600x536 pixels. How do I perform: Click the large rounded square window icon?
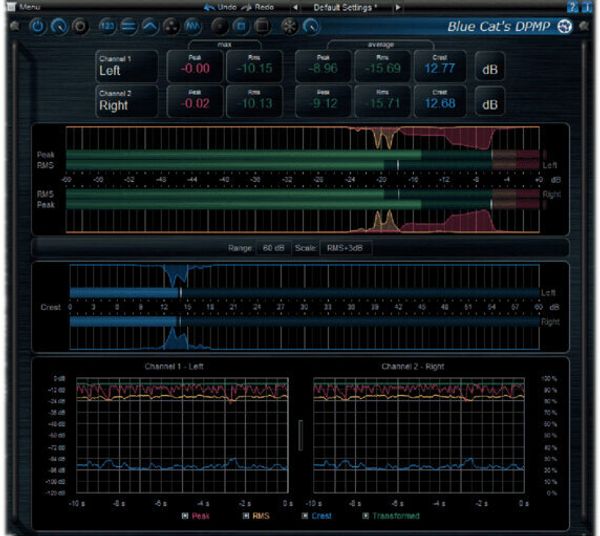pos(262,26)
